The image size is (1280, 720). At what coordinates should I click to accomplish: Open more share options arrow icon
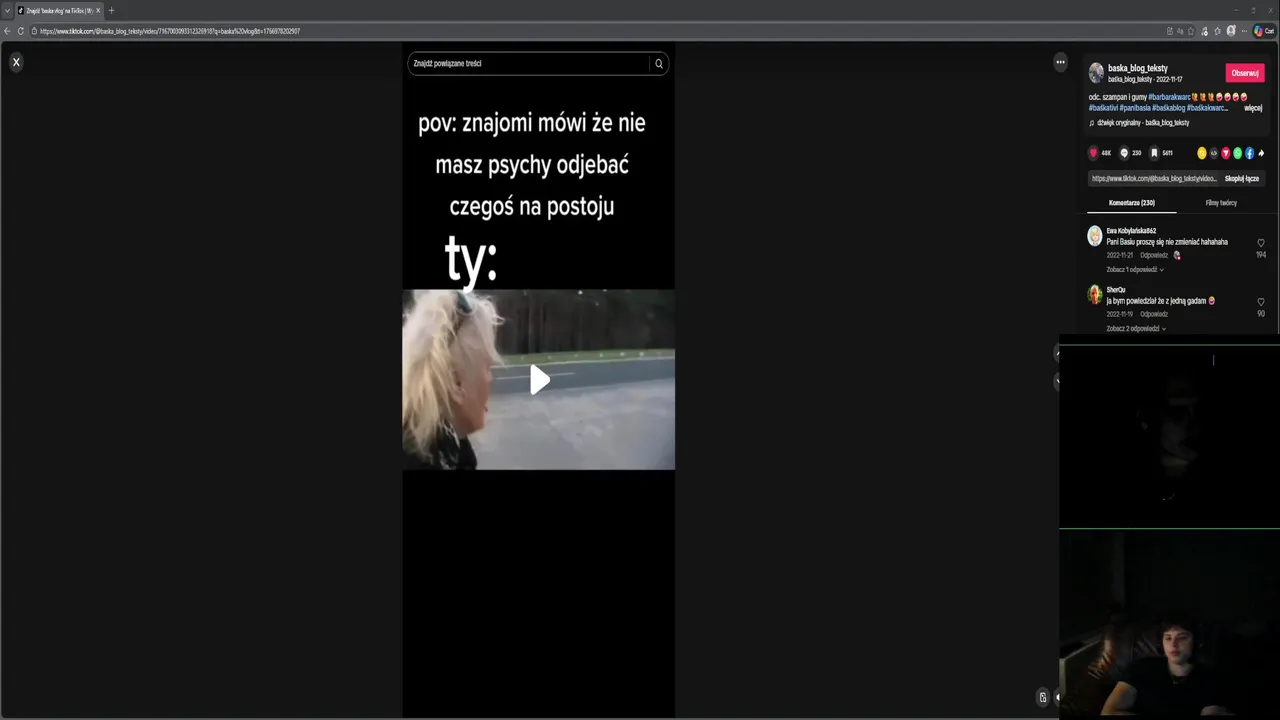coord(1261,153)
